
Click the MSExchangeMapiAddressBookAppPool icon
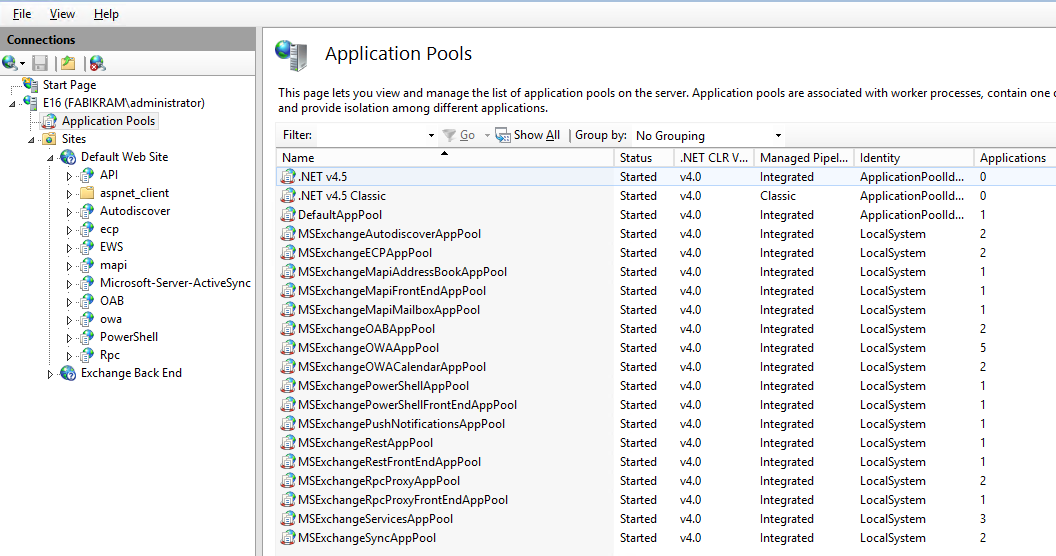[288, 271]
